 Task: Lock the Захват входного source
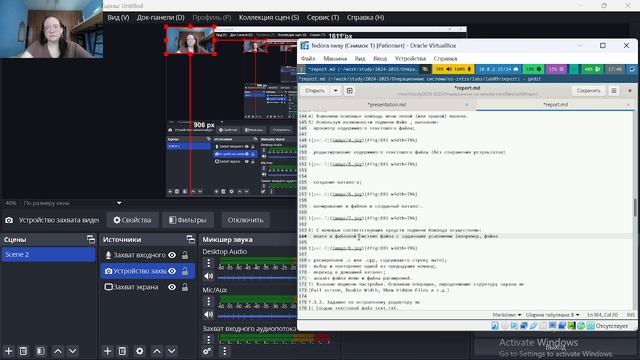(185, 255)
